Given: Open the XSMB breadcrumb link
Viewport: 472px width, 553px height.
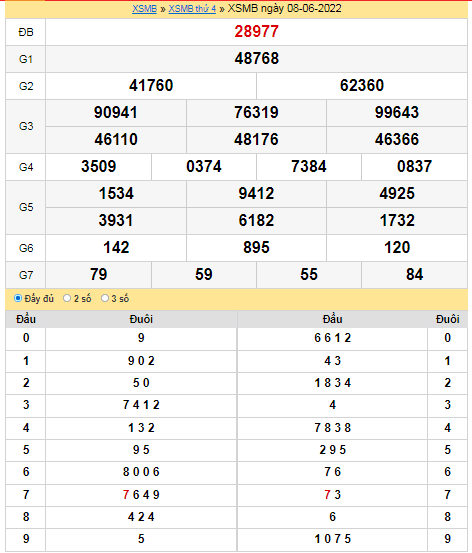Looking at the screenshot, I should pos(144,8).
